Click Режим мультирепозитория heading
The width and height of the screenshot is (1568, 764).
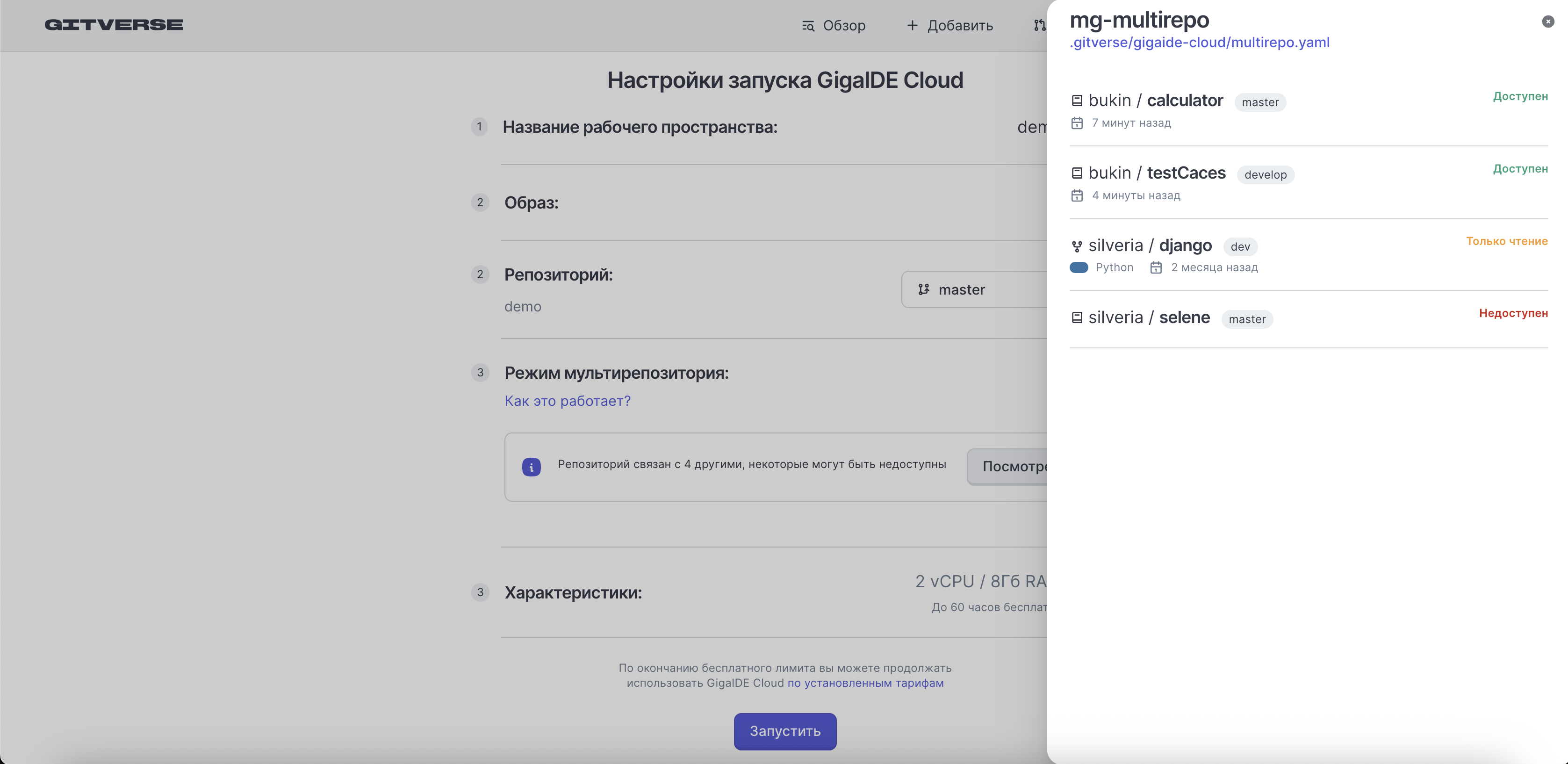coord(617,373)
